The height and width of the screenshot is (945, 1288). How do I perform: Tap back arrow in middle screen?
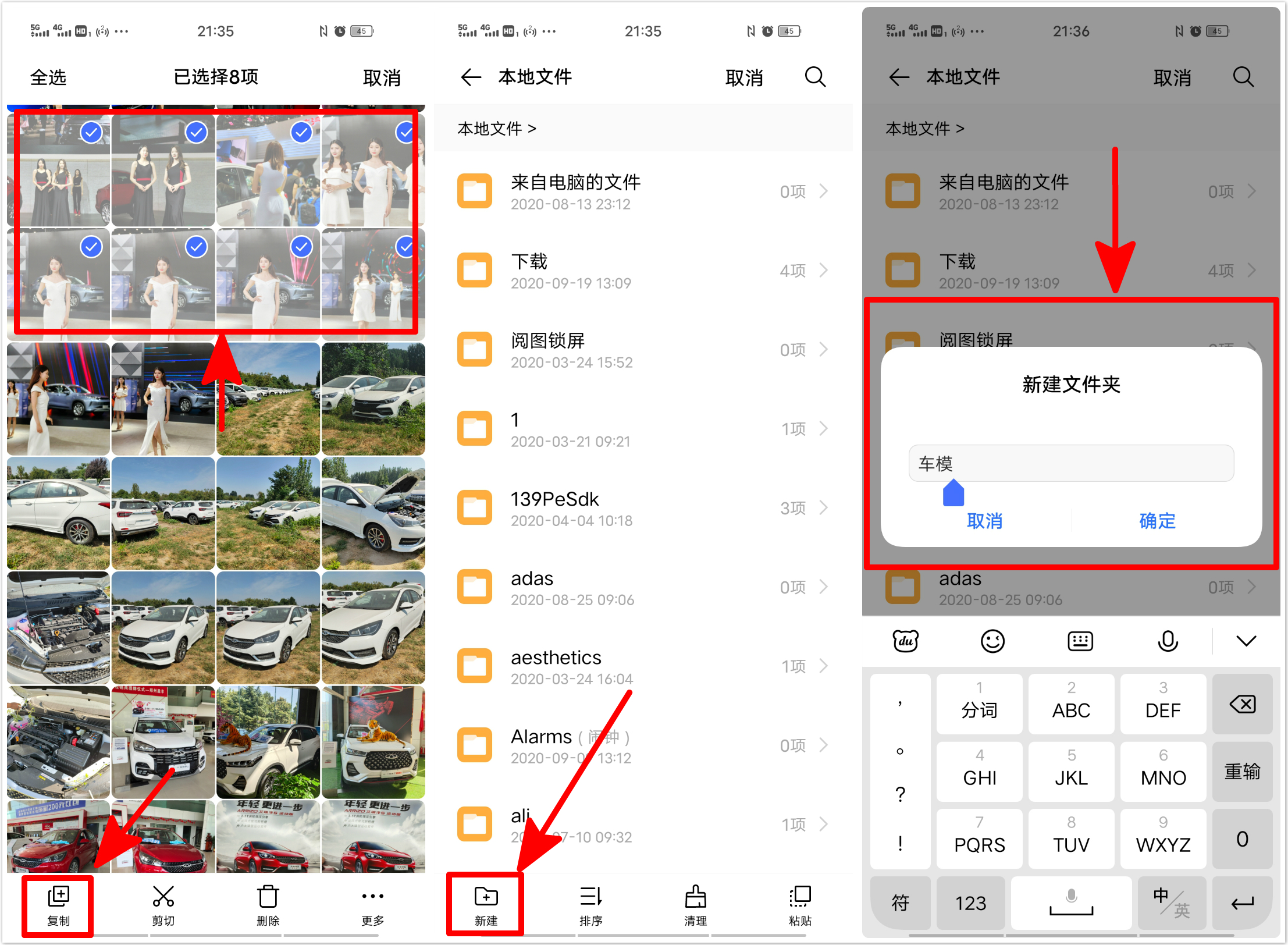471,77
